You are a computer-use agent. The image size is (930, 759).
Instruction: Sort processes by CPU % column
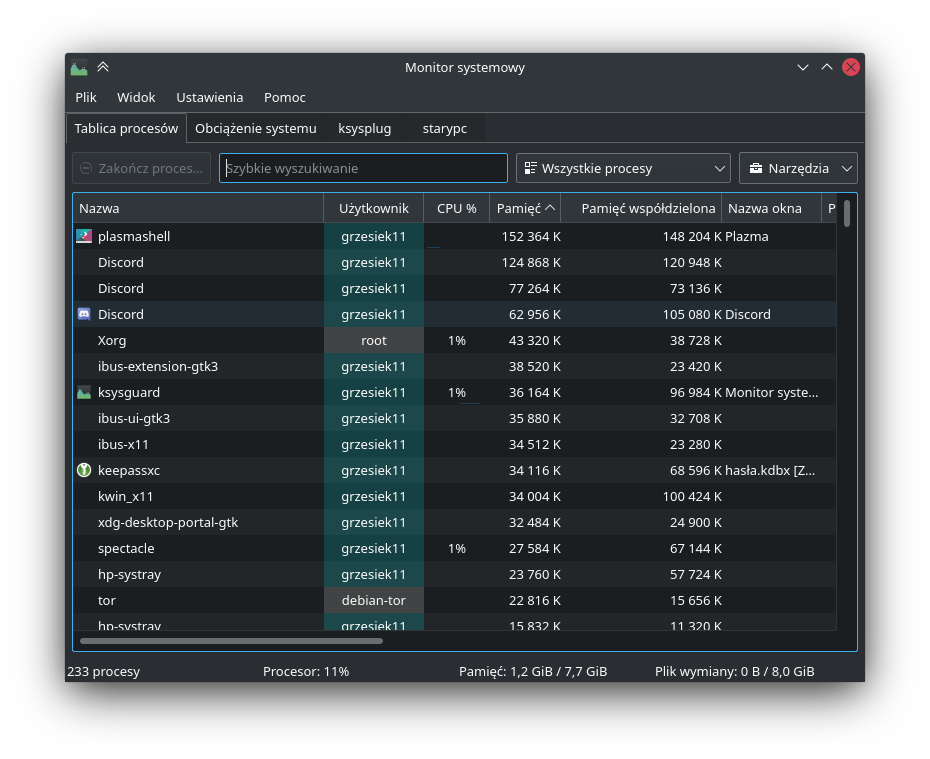point(456,208)
